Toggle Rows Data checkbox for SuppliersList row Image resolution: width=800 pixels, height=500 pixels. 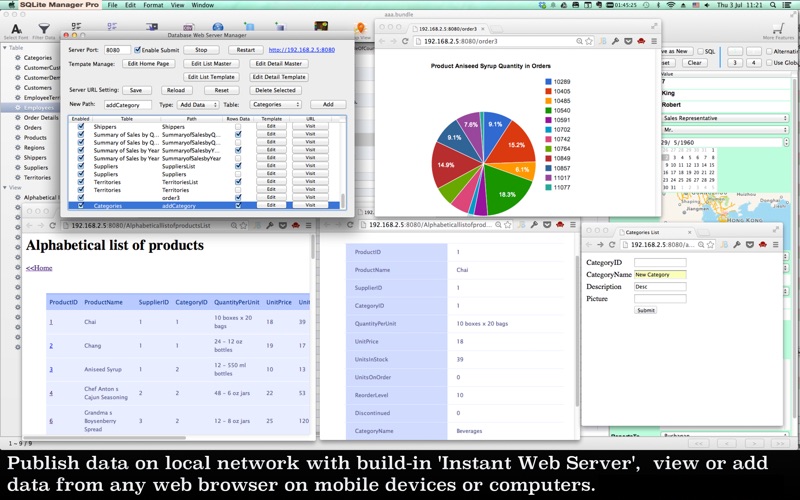[x=238, y=166]
